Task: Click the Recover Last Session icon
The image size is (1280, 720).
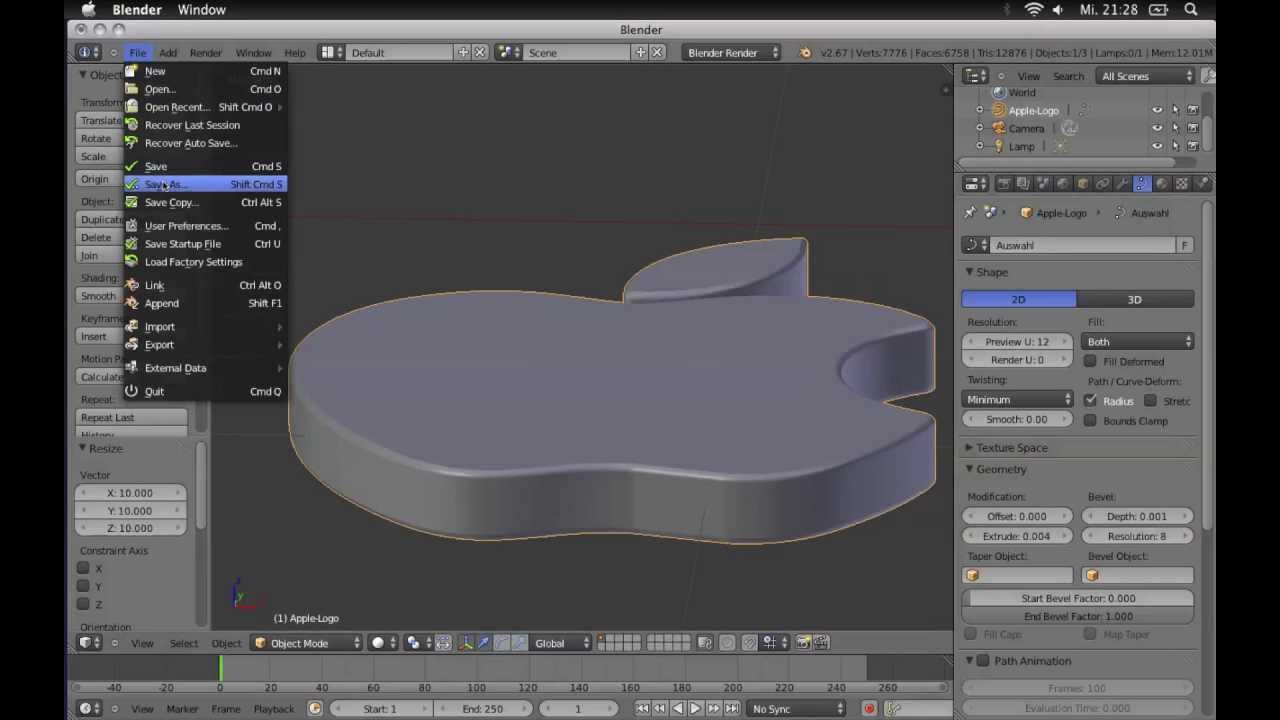Action: click(x=132, y=125)
